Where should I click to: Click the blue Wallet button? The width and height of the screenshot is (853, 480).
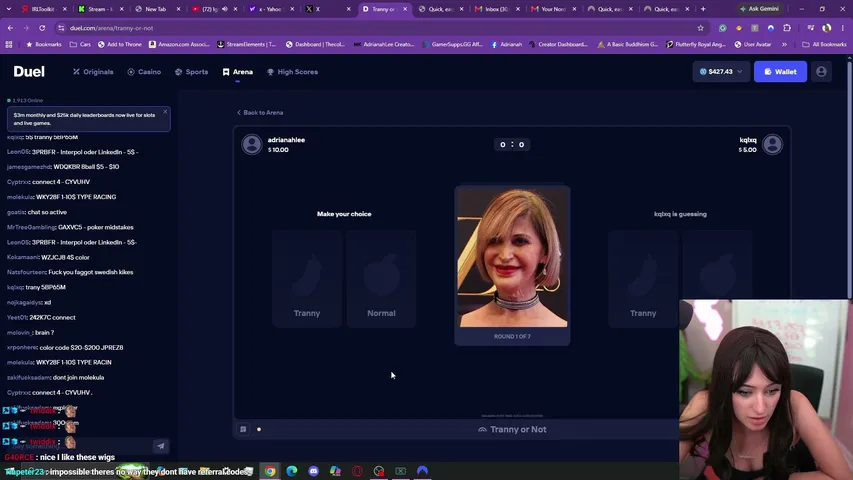coord(780,71)
